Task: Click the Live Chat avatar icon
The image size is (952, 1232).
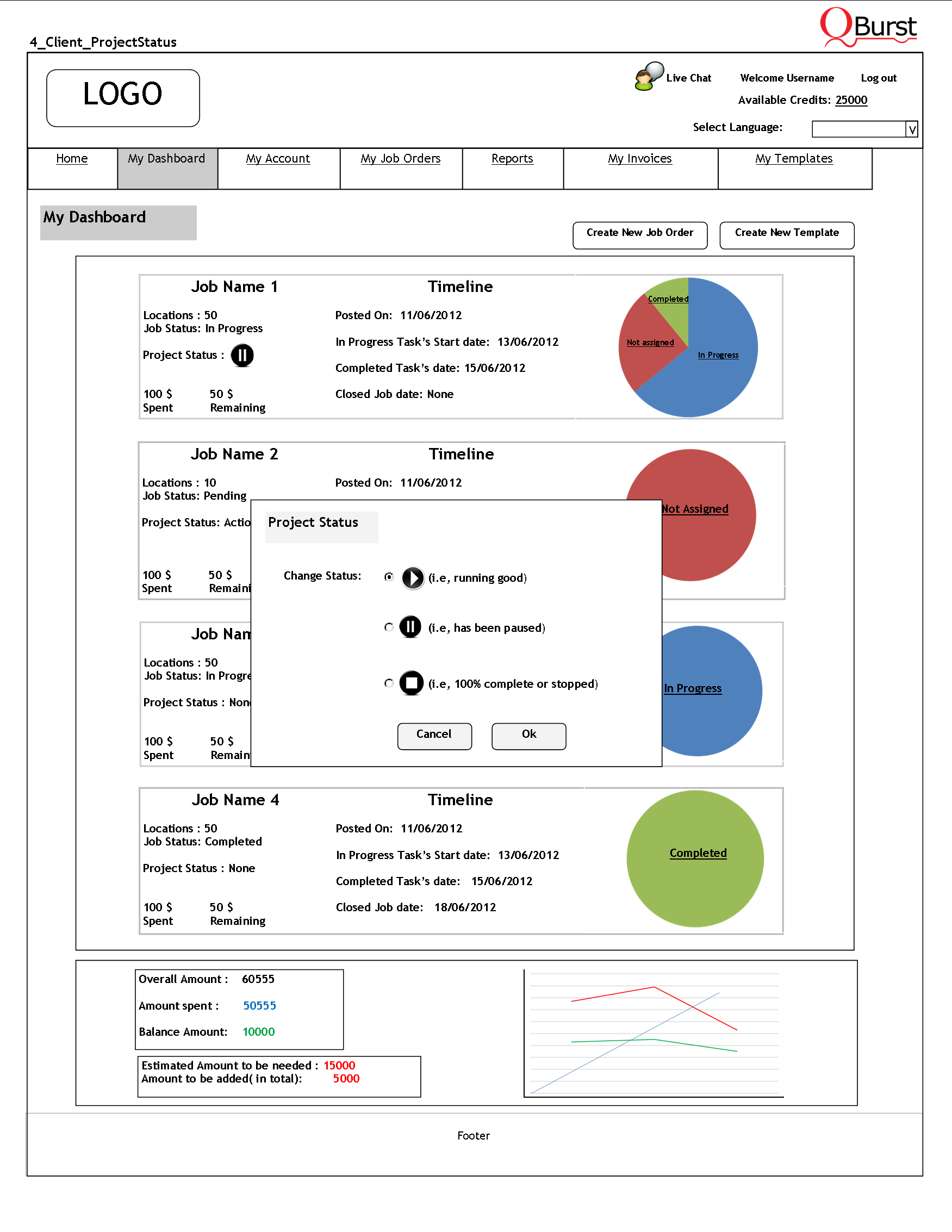Action: coord(649,77)
